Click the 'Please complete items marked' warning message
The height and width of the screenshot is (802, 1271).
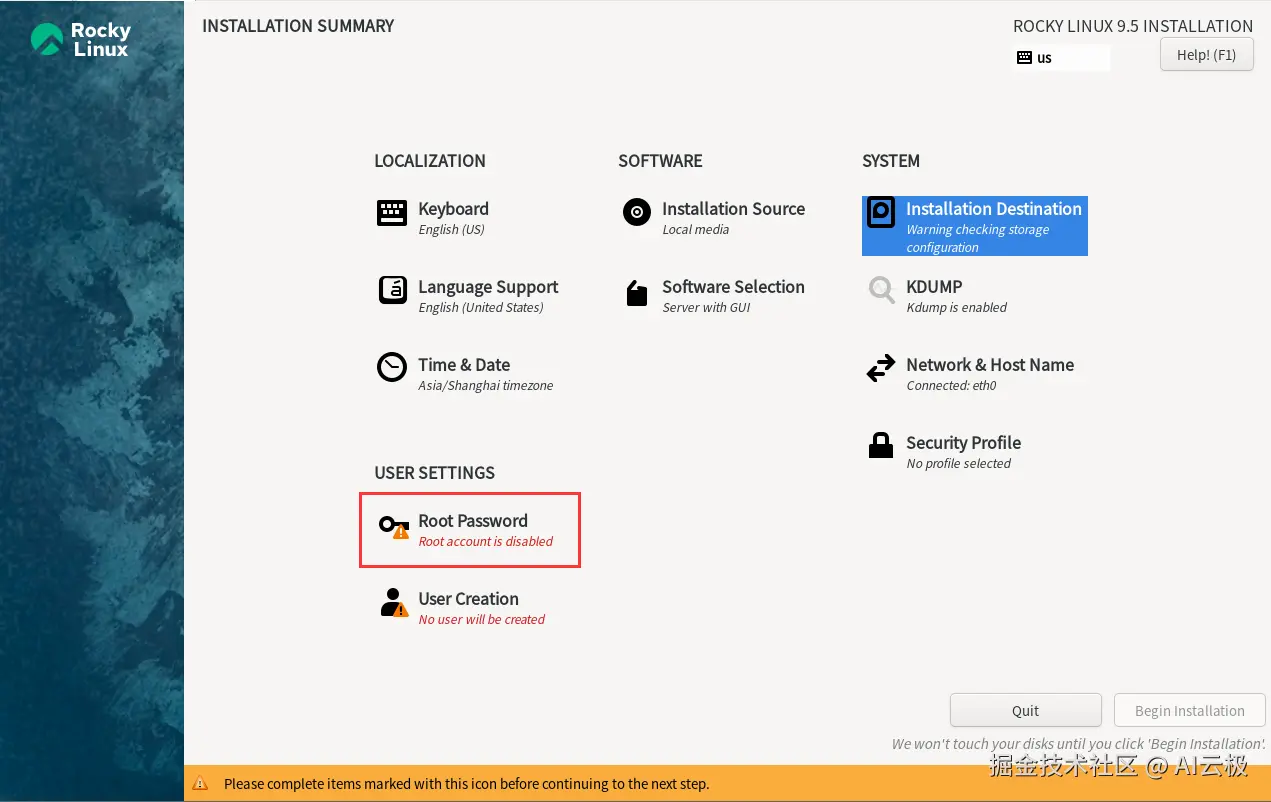[466, 784]
